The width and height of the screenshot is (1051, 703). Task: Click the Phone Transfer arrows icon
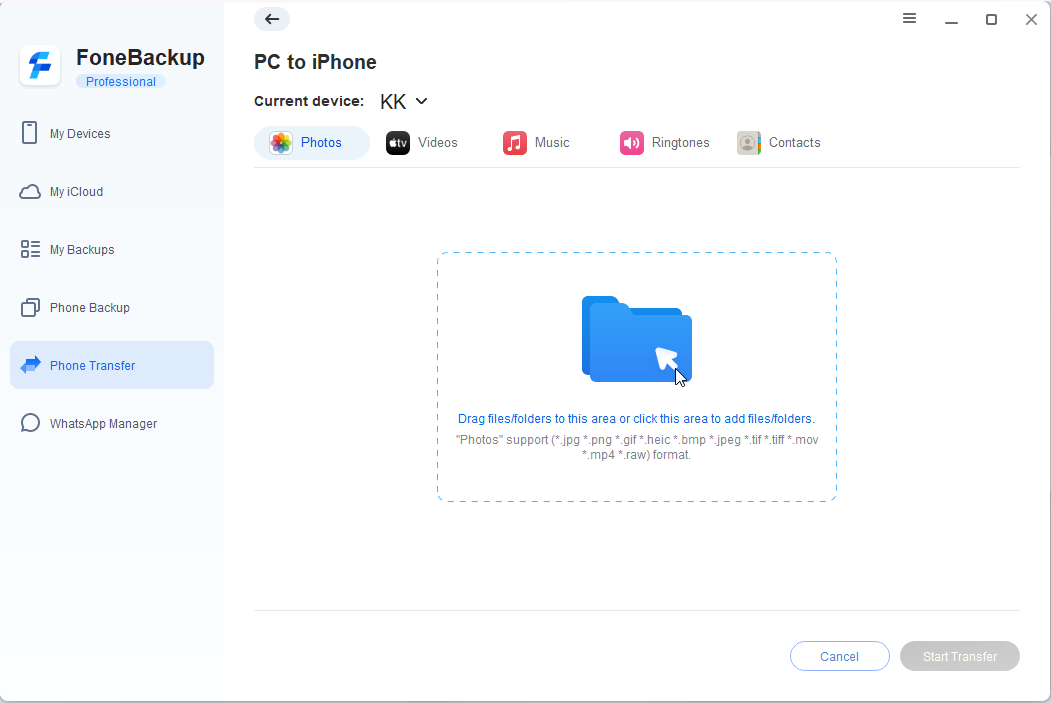click(30, 365)
